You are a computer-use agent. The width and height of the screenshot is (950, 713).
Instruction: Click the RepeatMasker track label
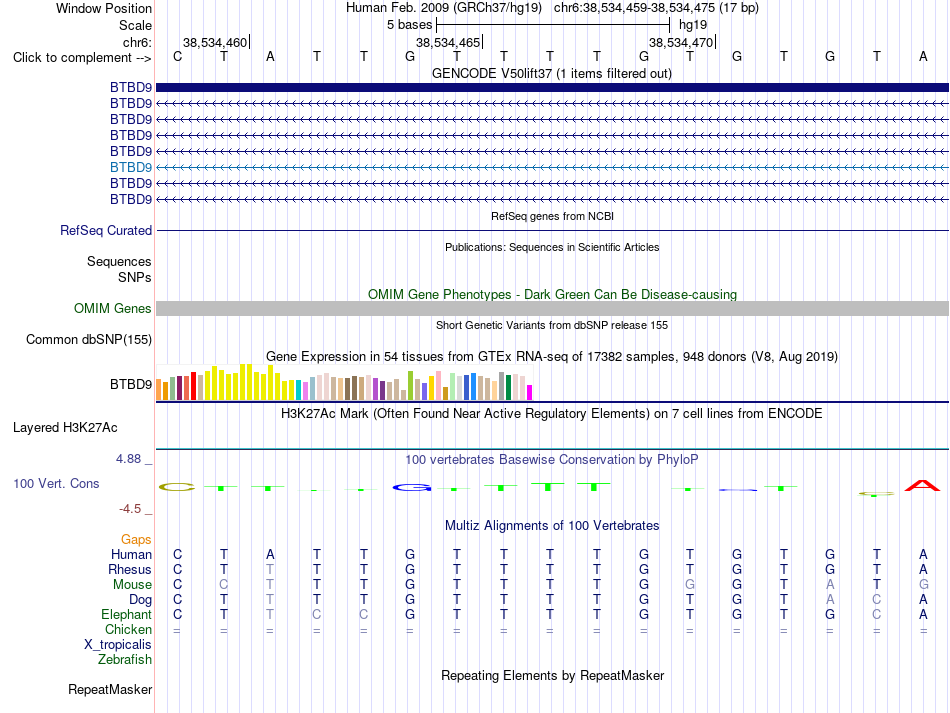(110, 689)
